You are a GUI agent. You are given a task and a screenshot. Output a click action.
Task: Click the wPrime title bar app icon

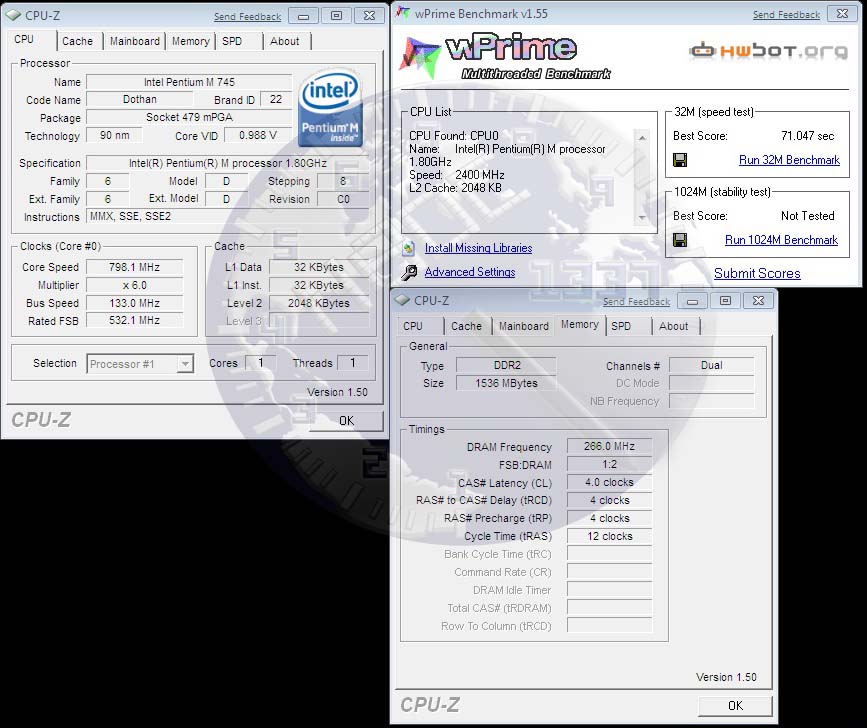404,13
